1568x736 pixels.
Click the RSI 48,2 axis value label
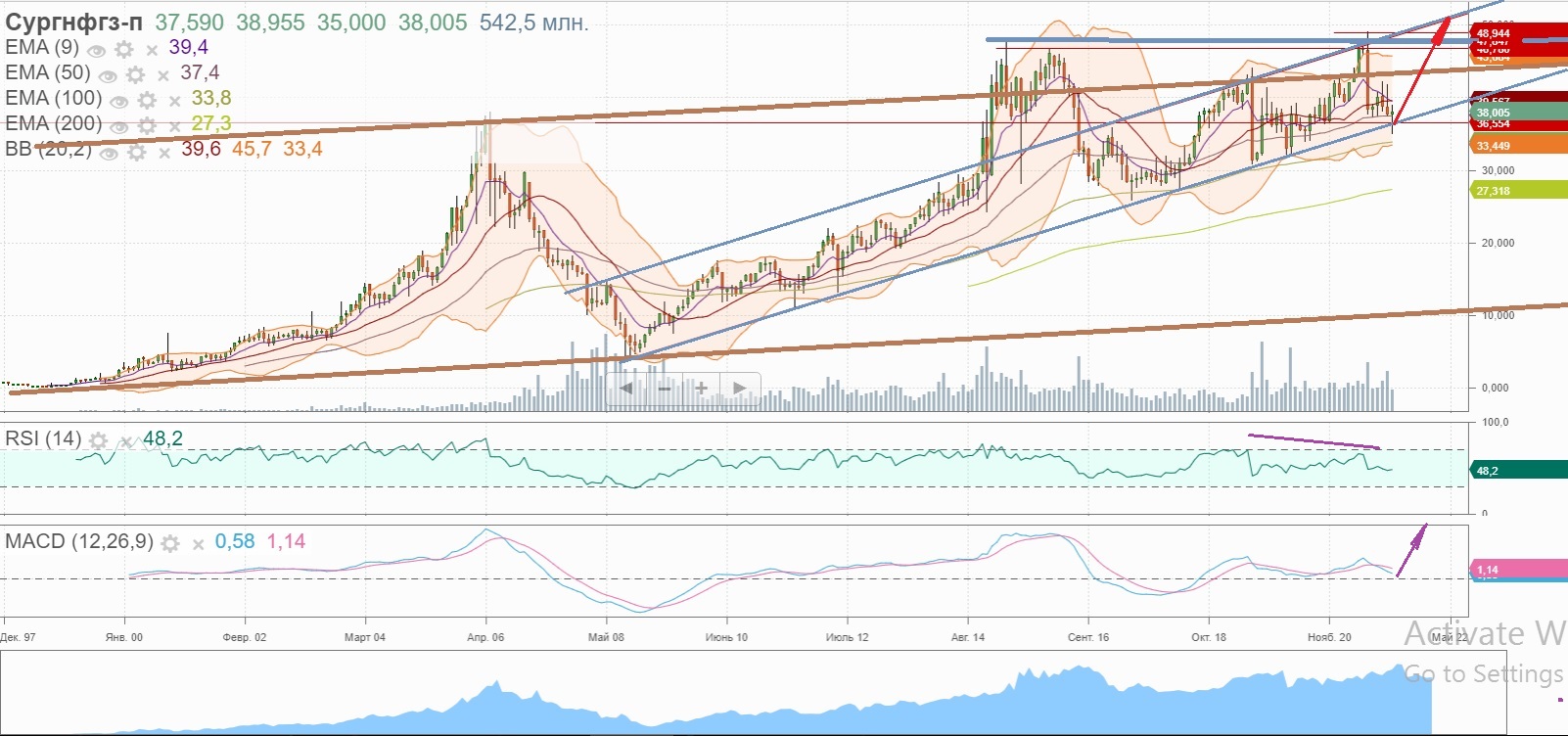1519,470
